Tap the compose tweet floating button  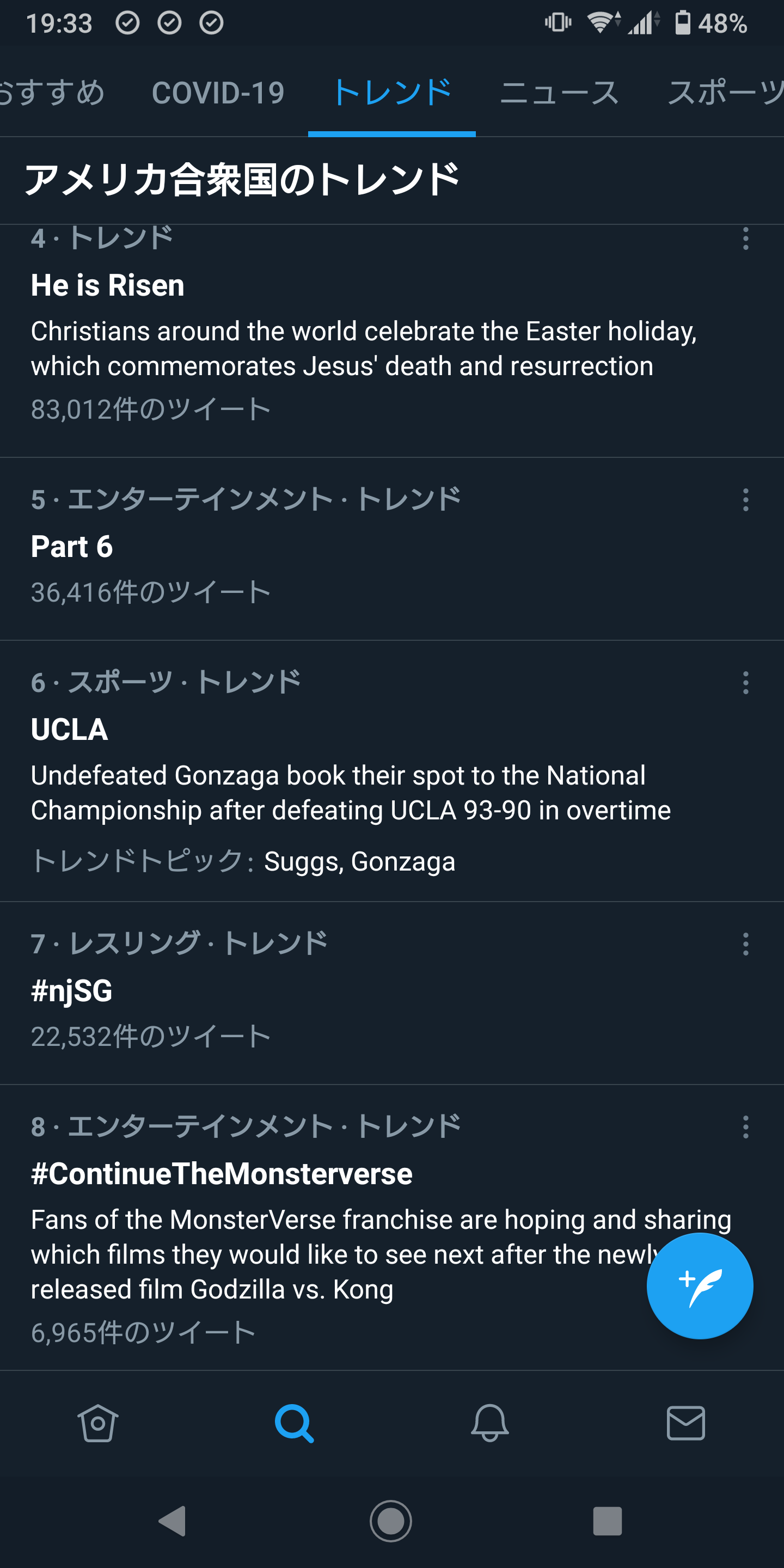[700, 1285]
